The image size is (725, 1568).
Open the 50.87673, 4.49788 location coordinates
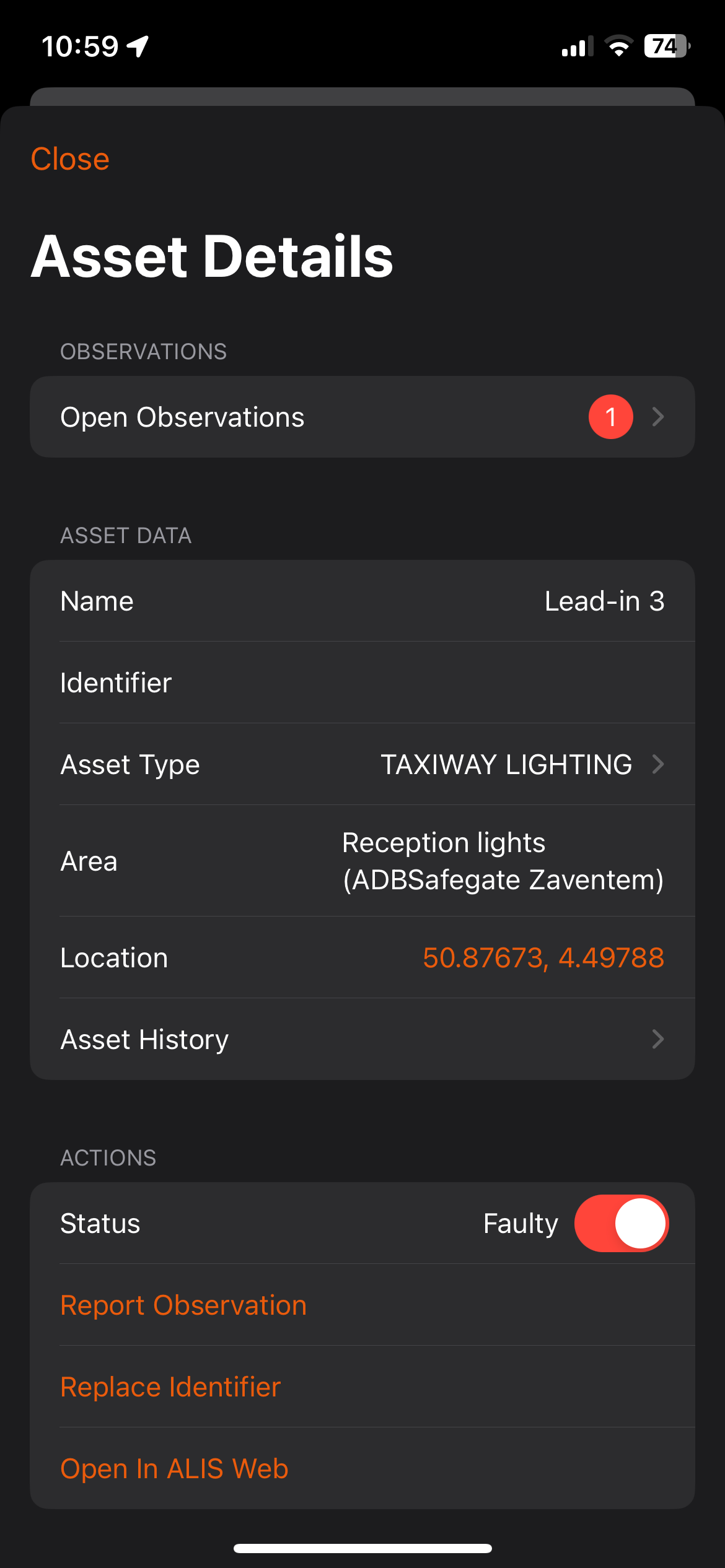(x=543, y=958)
